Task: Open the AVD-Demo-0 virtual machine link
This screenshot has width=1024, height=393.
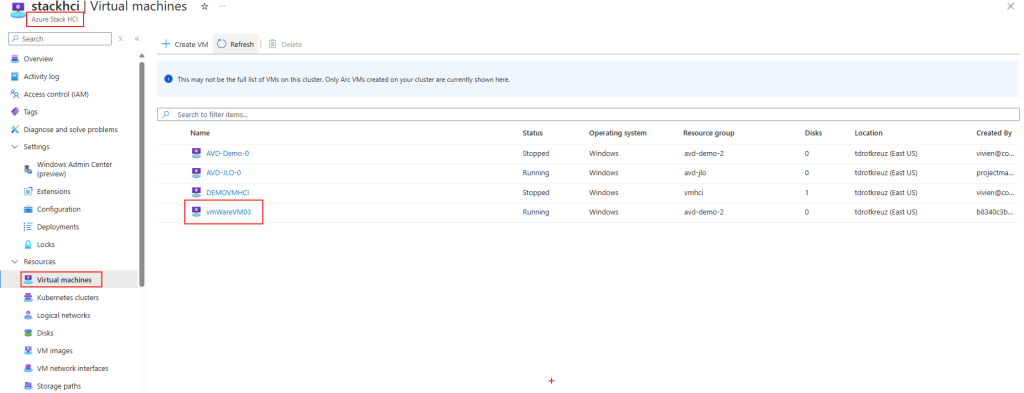Action: [228, 153]
